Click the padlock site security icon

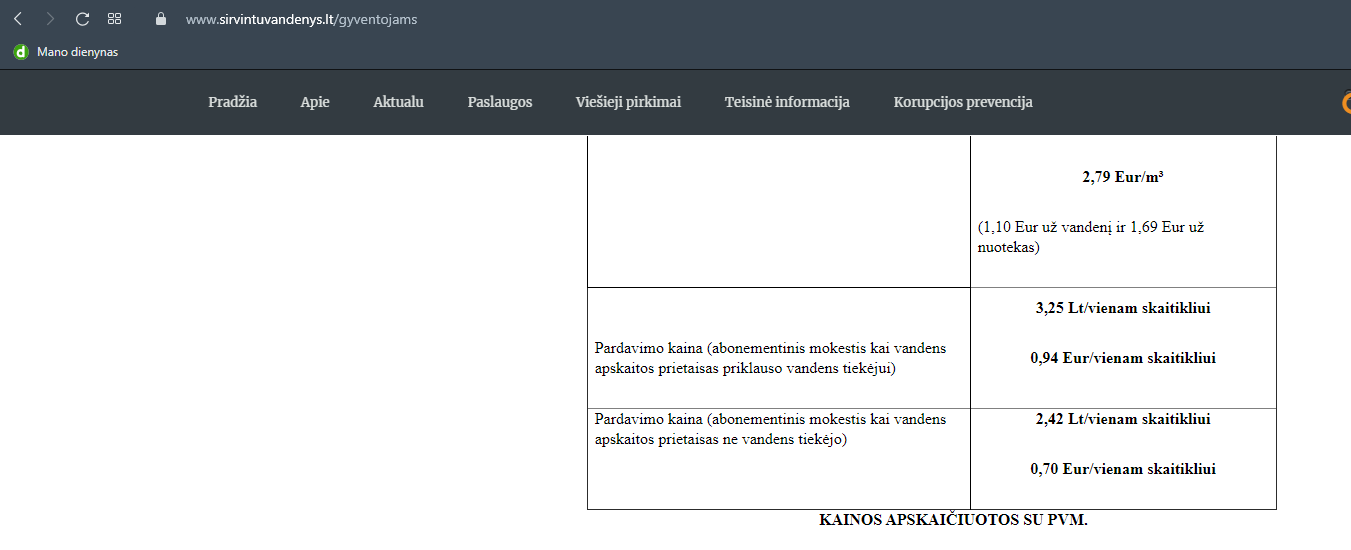pos(160,19)
